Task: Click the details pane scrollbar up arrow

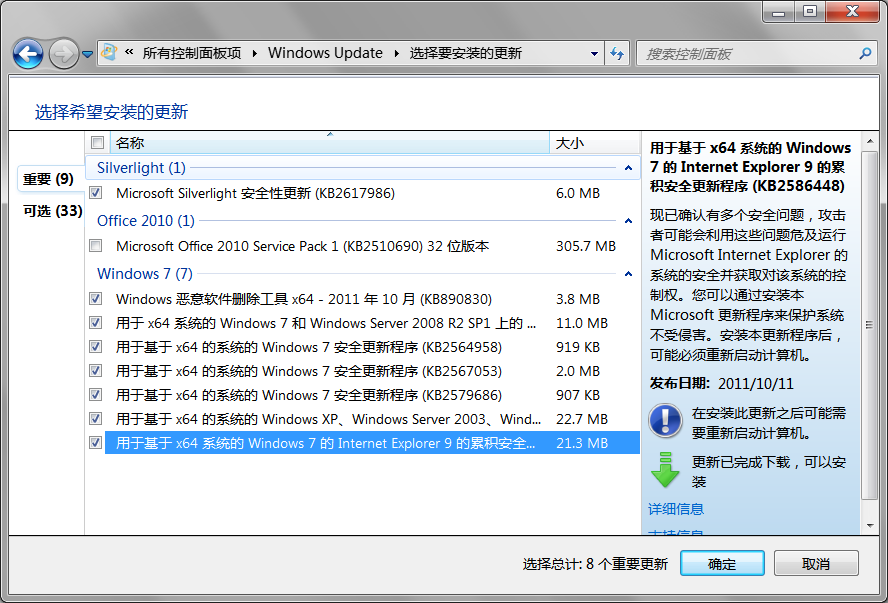Action: coord(870,141)
